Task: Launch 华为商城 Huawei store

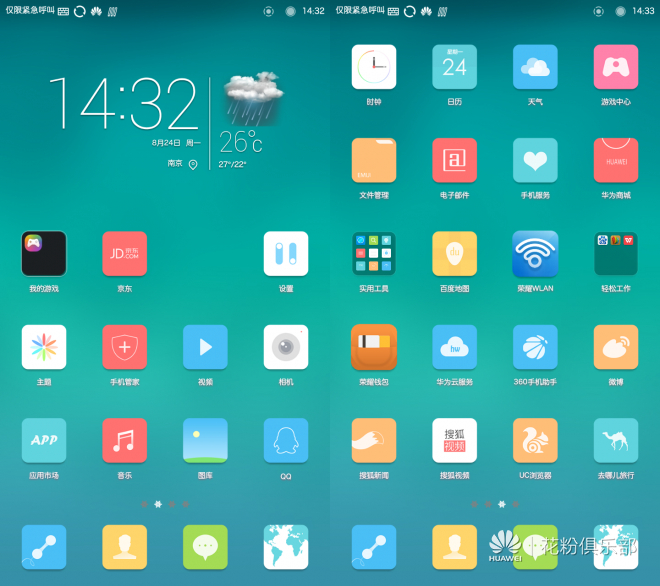Action: [x=616, y=160]
